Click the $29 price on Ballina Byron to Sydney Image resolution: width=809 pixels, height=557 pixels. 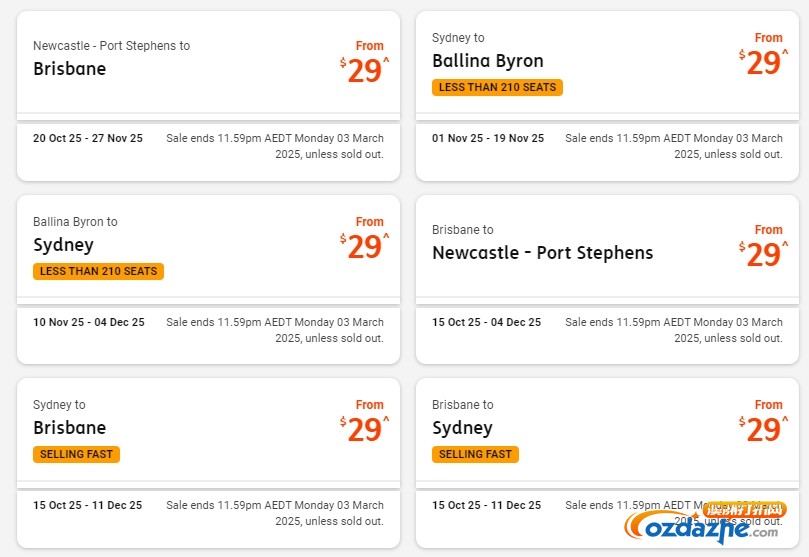pos(364,246)
